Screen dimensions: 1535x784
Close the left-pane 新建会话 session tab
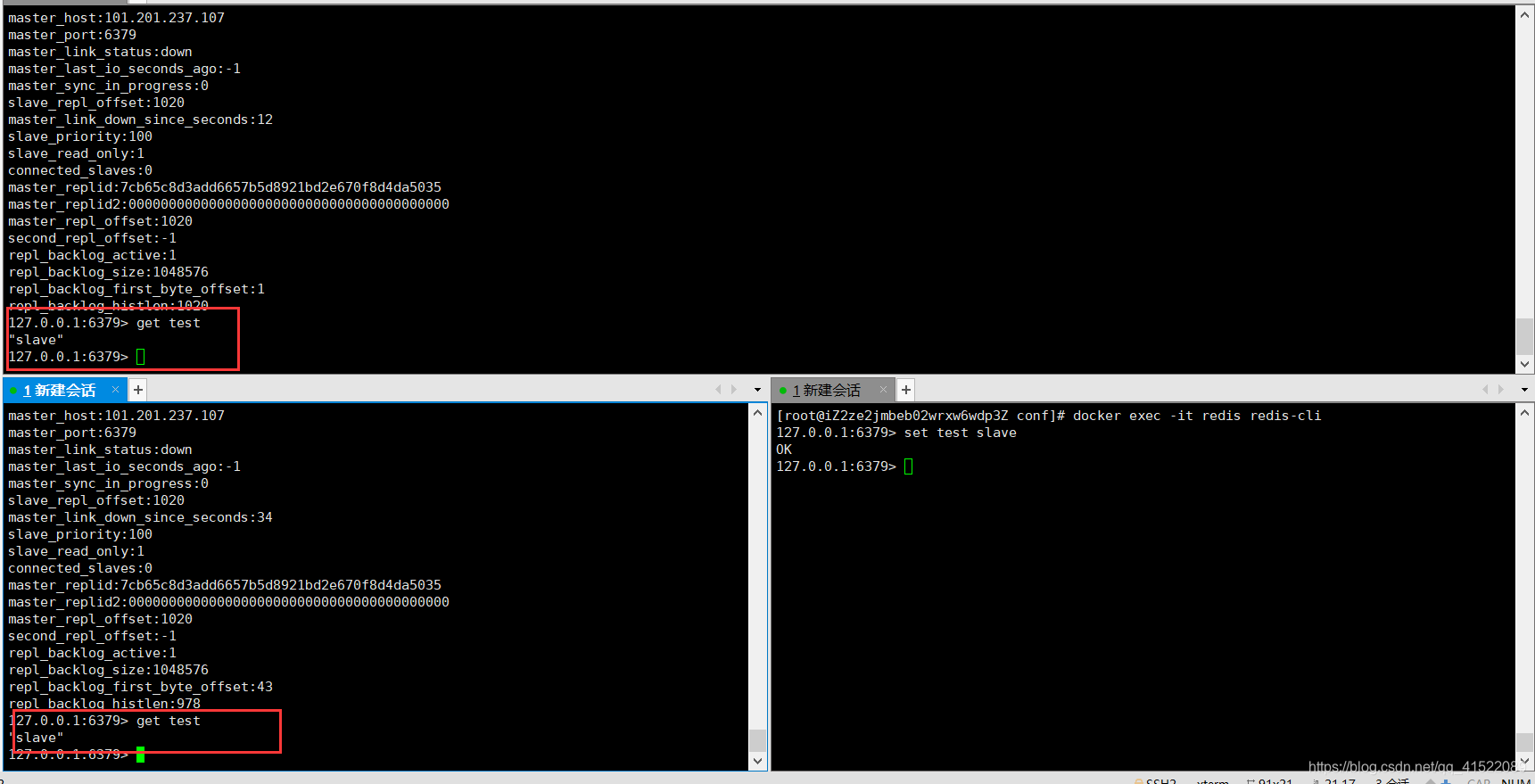click(x=115, y=390)
